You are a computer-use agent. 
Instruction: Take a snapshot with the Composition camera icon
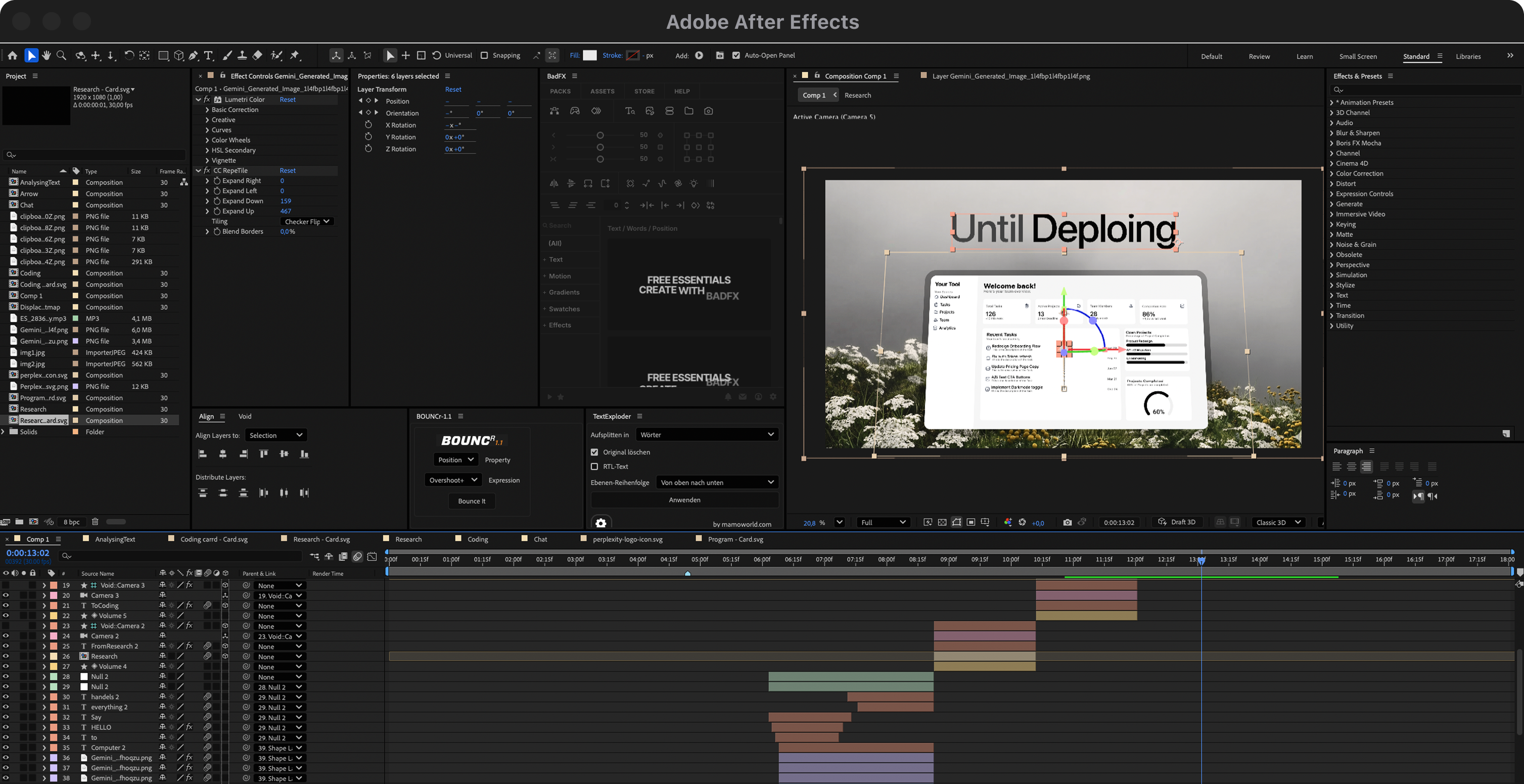[x=1068, y=522]
